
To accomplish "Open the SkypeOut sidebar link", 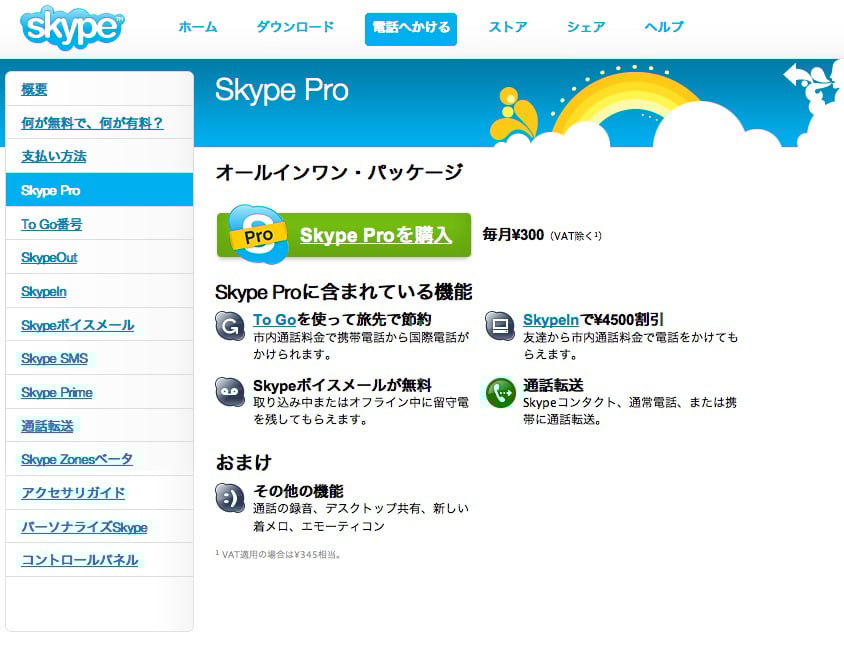I will tap(48, 257).
